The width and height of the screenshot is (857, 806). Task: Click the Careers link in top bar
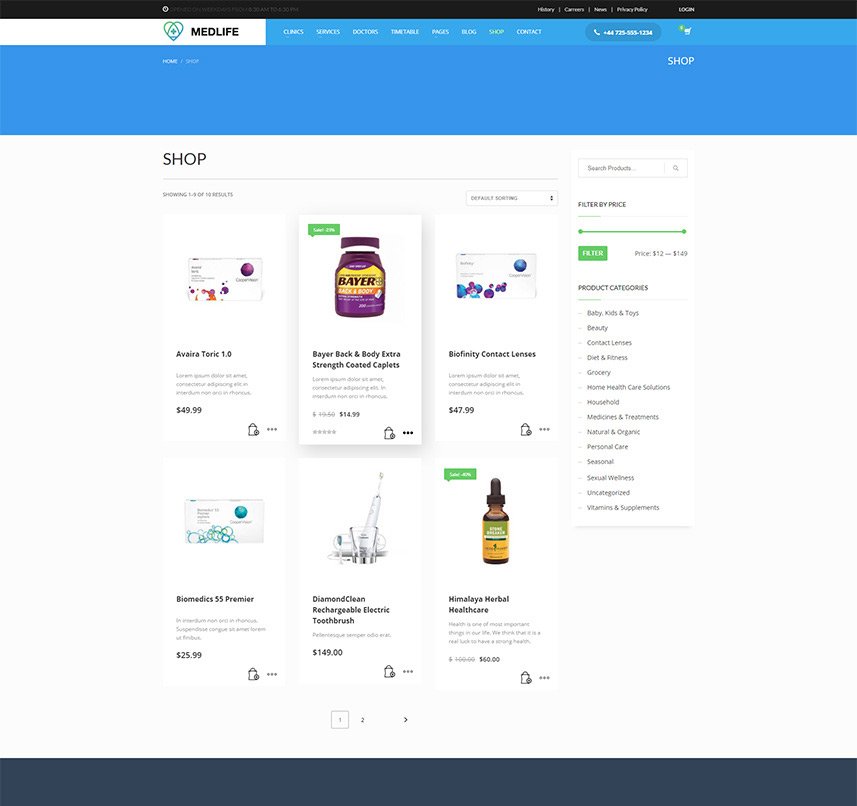[x=574, y=9]
